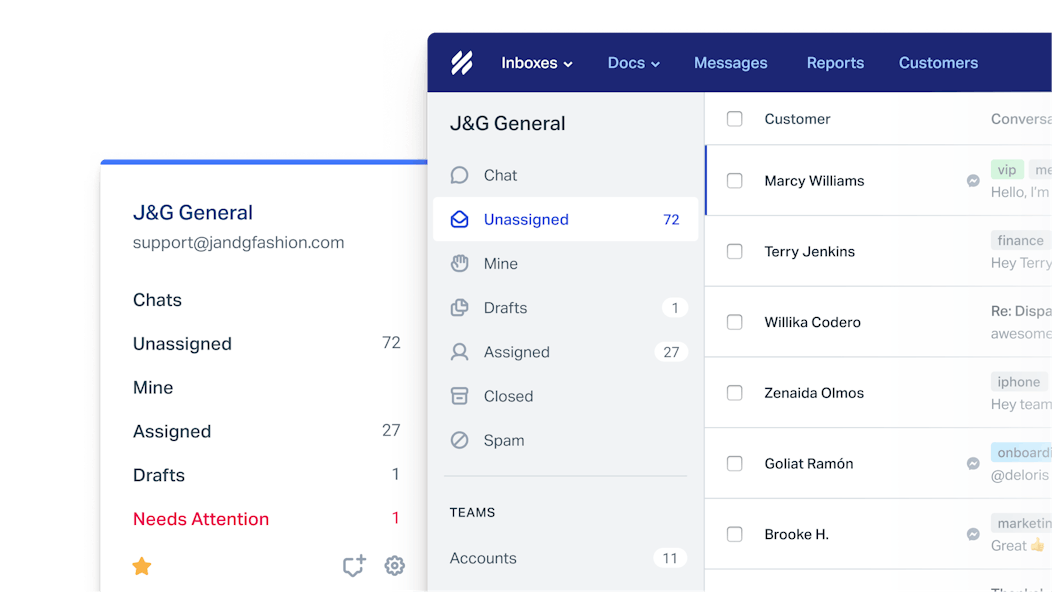
Task: Open the Spam folder in sidebar
Action: pyautogui.click(x=566, y=440)
